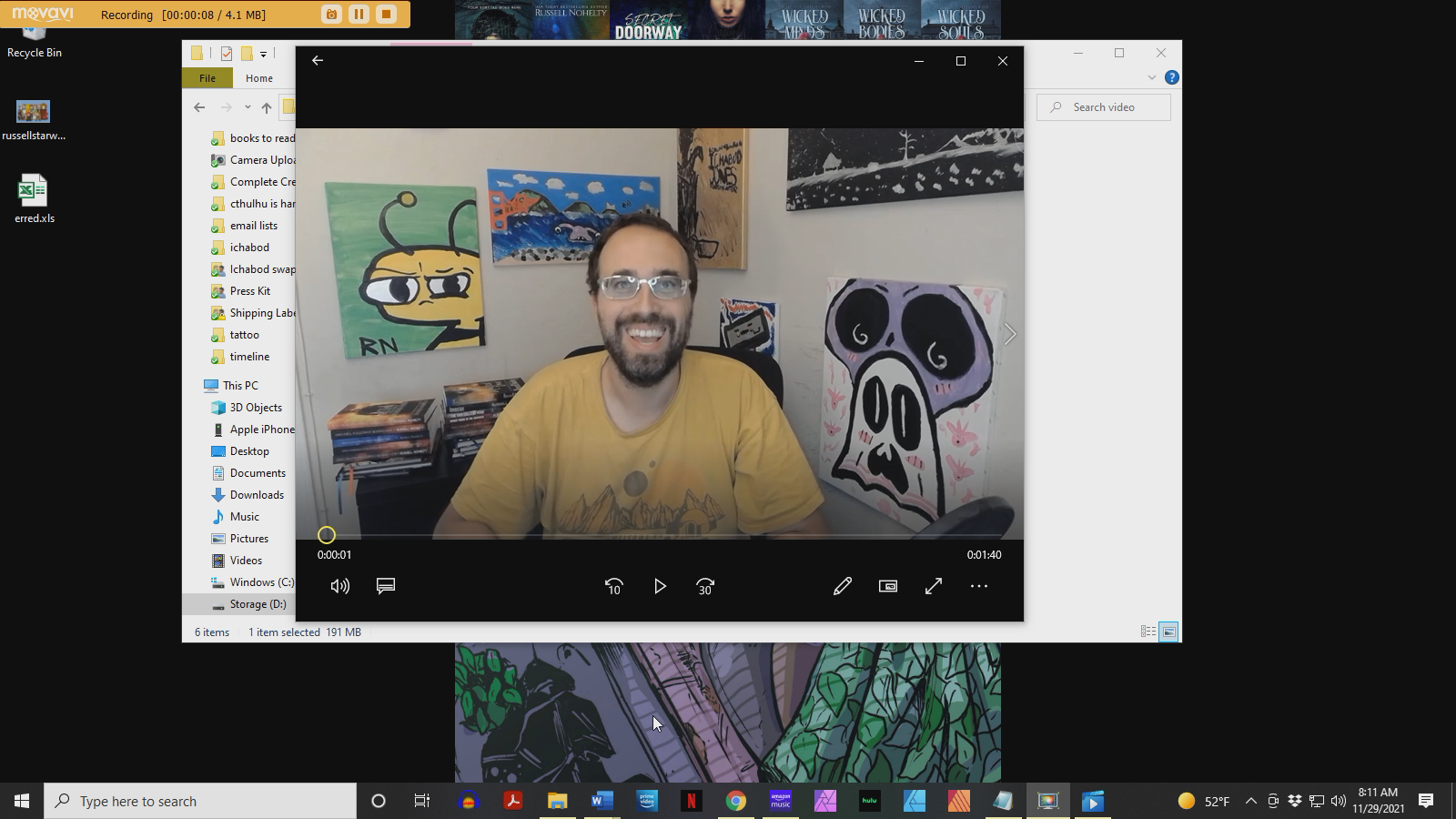The width and height of the screenshot is (1456, 819).
Task: Open subtitles and audio options
Action: point(386,586)
